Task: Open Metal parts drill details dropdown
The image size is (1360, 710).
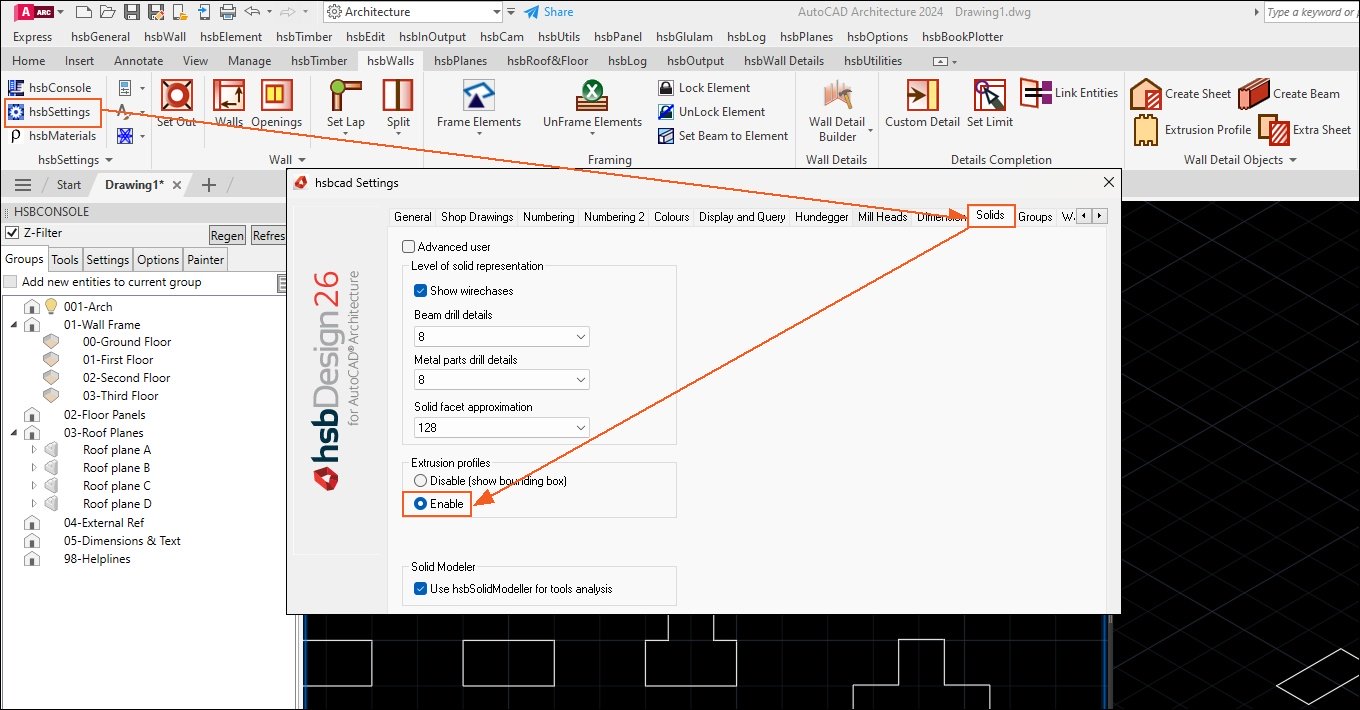Action: pyautogui.click(x=502, y=380)
